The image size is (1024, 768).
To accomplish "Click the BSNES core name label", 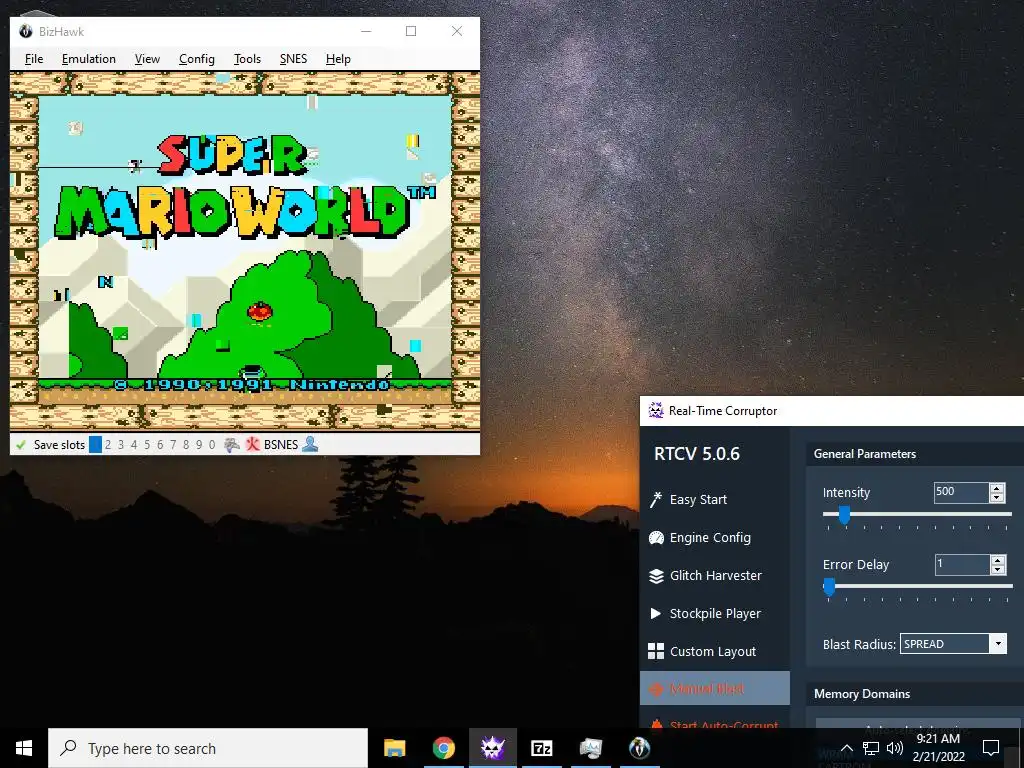I will 281,445.
